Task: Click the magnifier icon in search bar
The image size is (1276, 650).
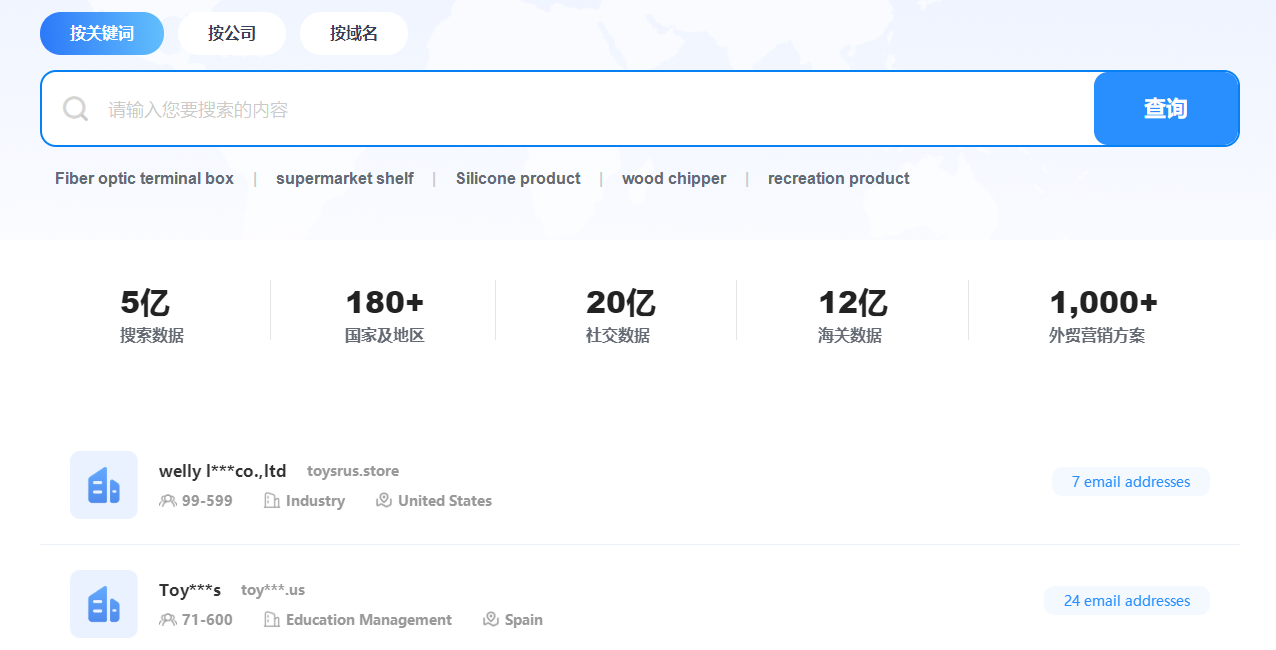Action: coord(76,108)
